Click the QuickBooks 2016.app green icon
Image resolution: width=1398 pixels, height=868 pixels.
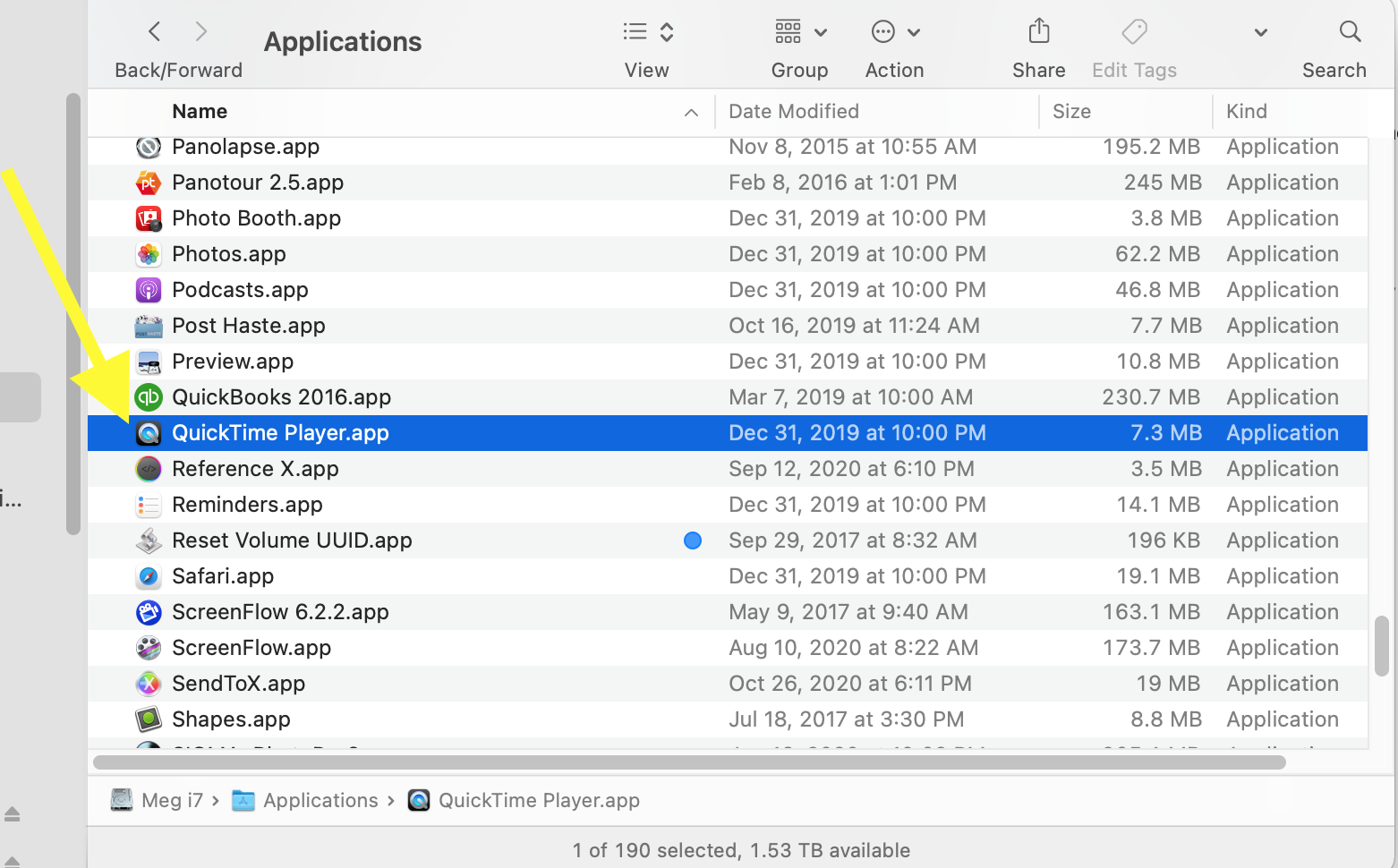pos(149,397)
